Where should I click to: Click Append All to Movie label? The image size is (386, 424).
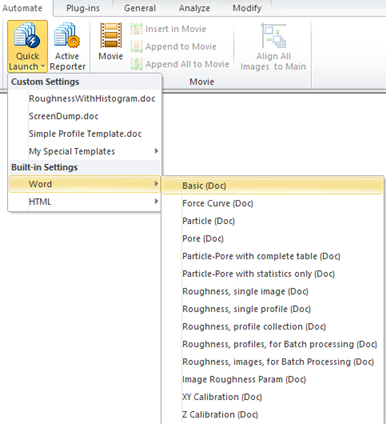tap(187, 64)
